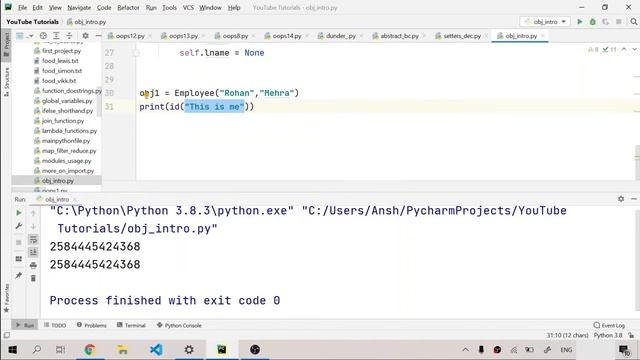This screenshot has height=360, width=640.
Task: Open the File menu
Action: 22,8
